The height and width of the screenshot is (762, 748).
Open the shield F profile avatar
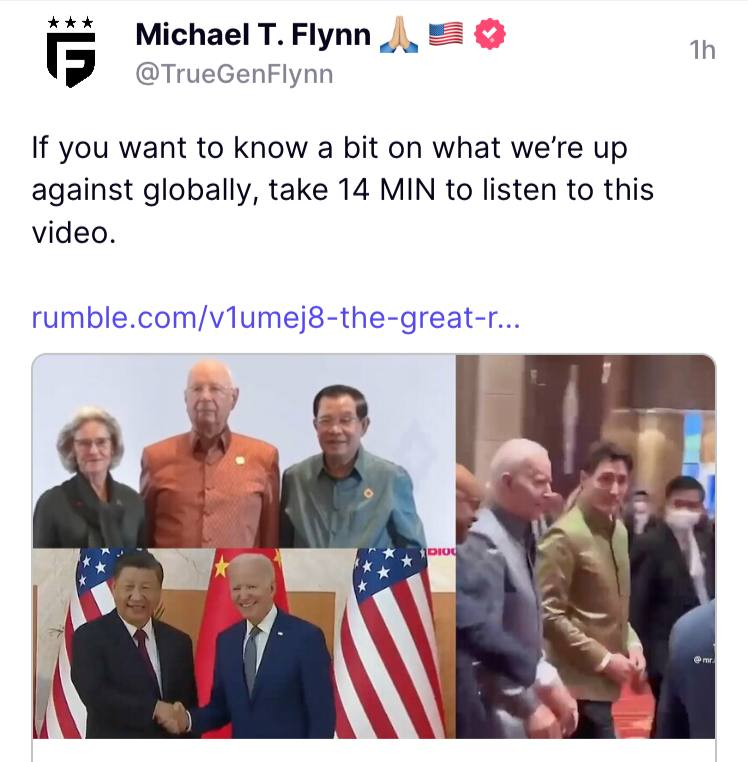[x=71, y=52]
